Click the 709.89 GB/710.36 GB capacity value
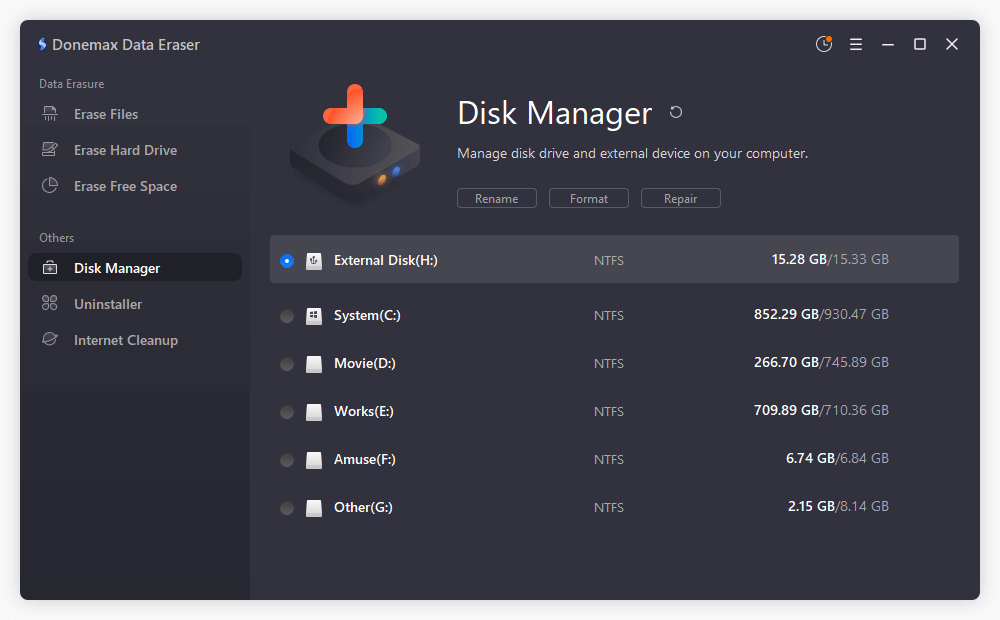 [821, 410]
